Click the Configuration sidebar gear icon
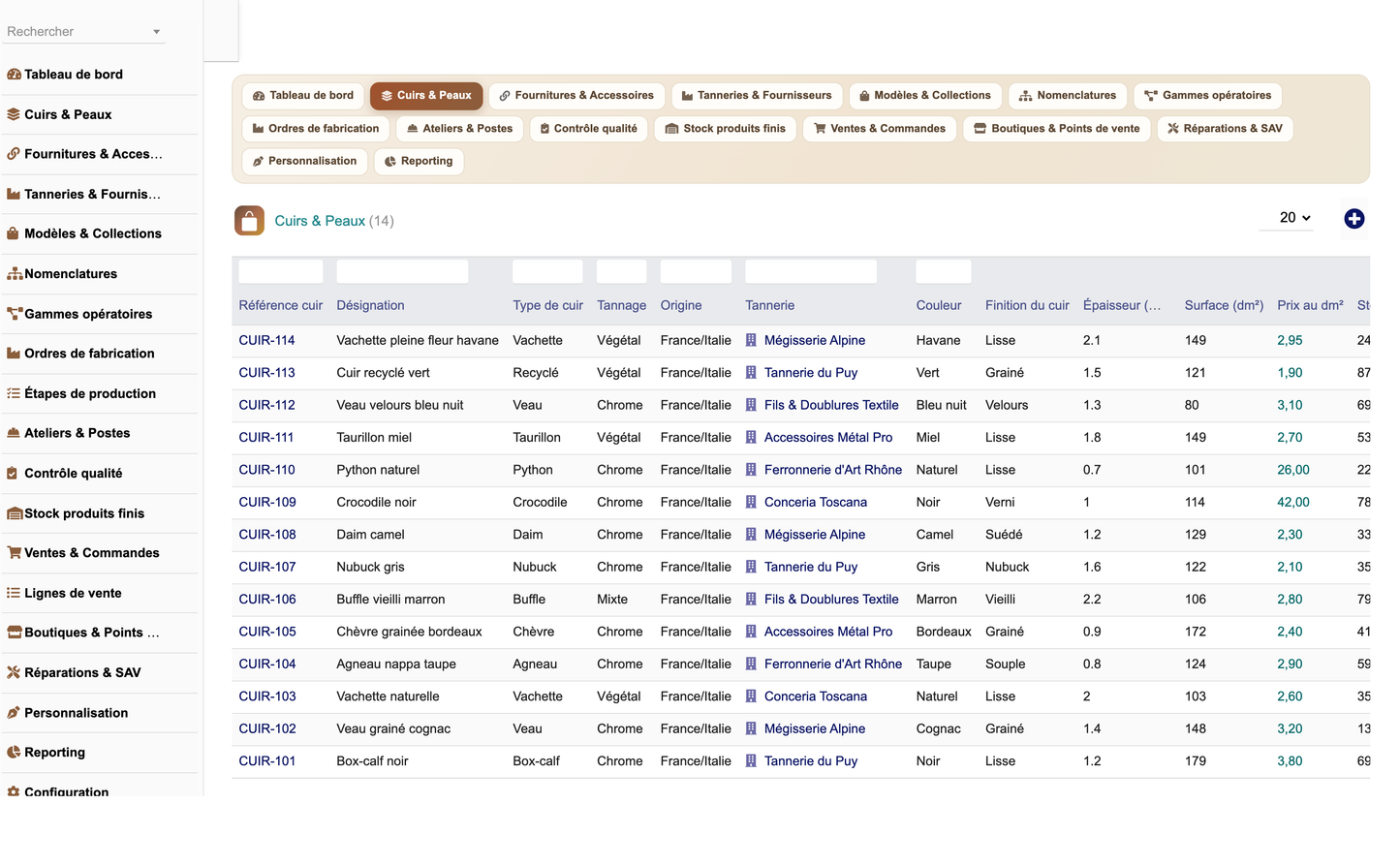The width and height of the screenshot is (1400, 866). [14, 791]
